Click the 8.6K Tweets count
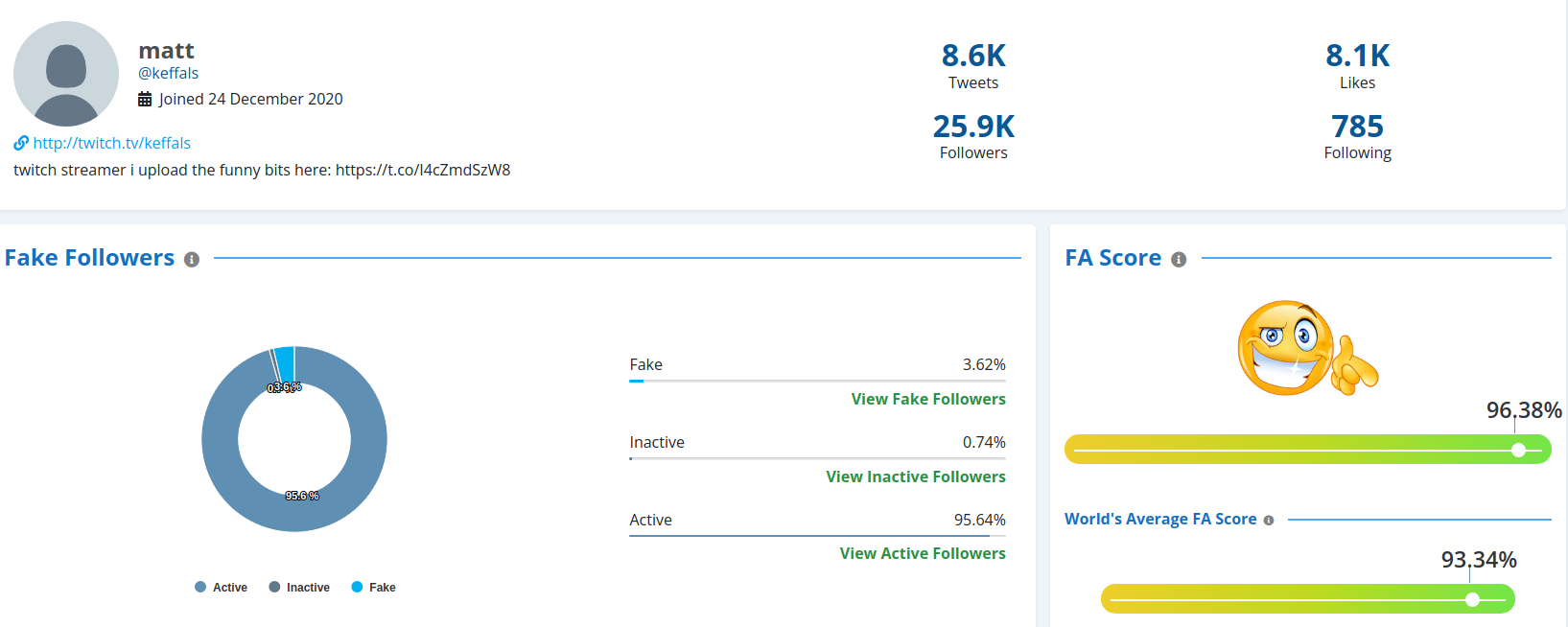 click(973, 56)
